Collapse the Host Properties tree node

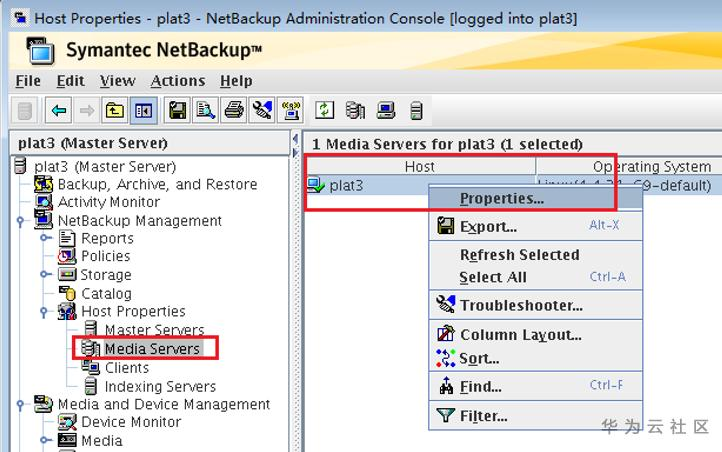44,312
